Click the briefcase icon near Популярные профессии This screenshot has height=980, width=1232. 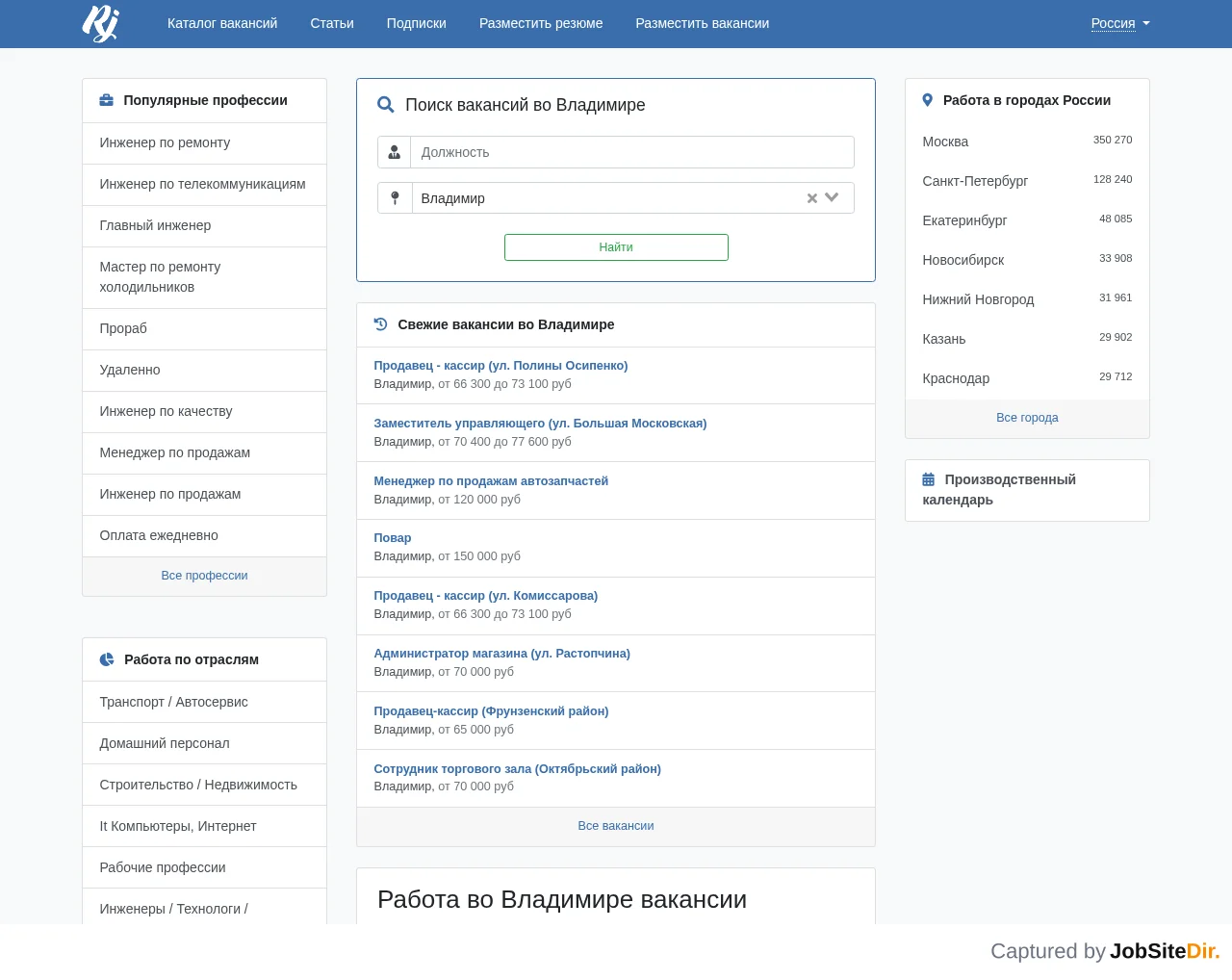coord(107,100)
